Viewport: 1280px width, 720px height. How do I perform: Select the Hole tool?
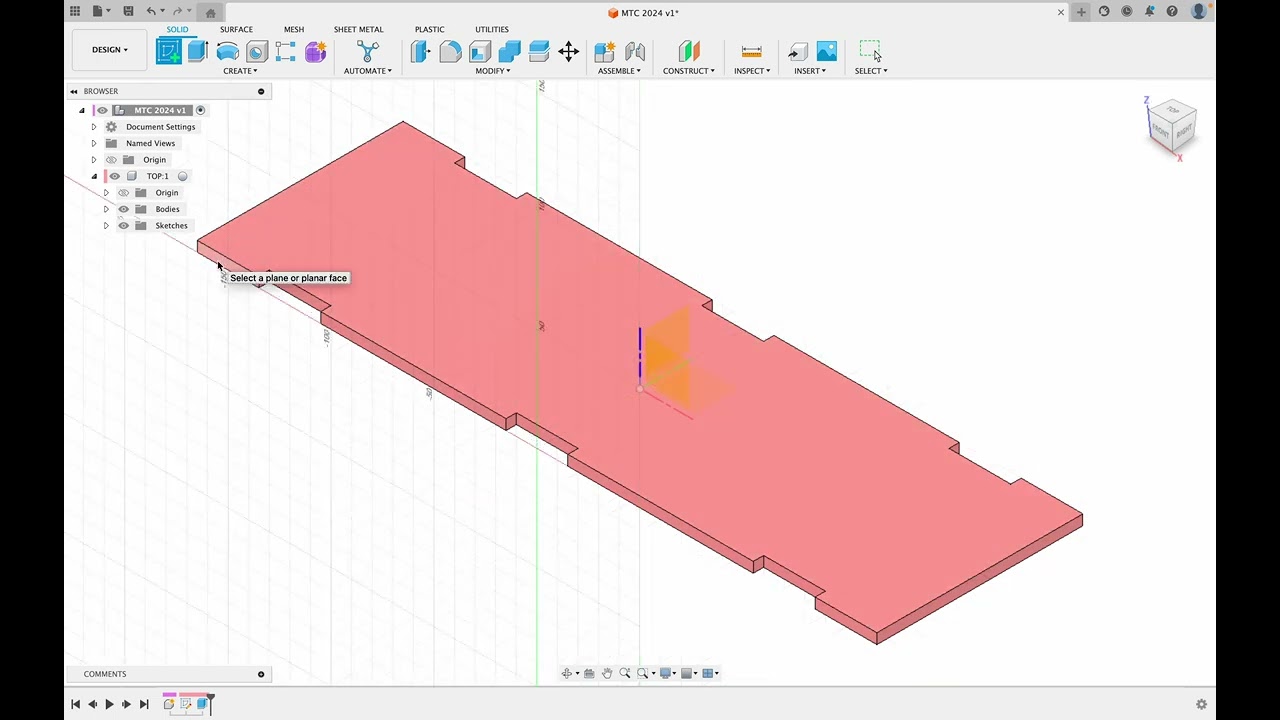click(x=257, y=52)
